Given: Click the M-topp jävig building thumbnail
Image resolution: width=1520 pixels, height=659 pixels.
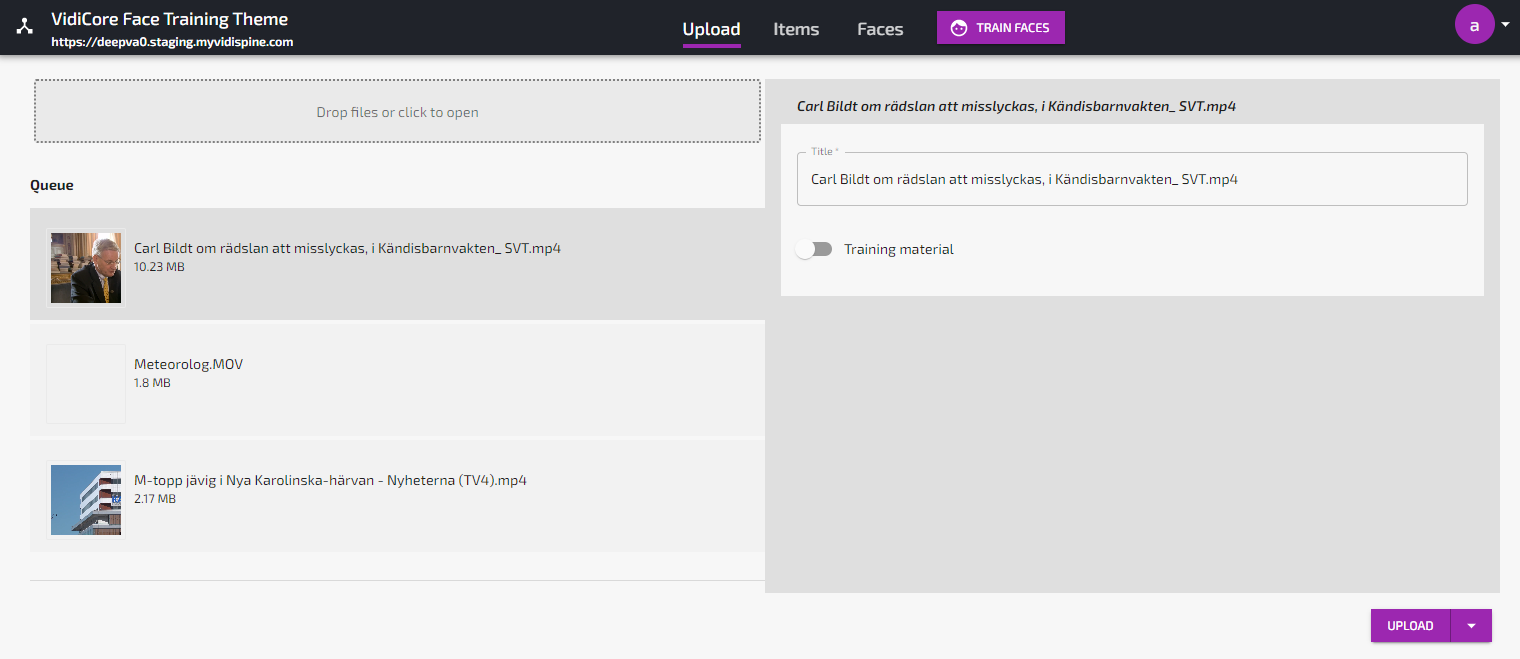Looking at the screenshot, I should (86, 499).
